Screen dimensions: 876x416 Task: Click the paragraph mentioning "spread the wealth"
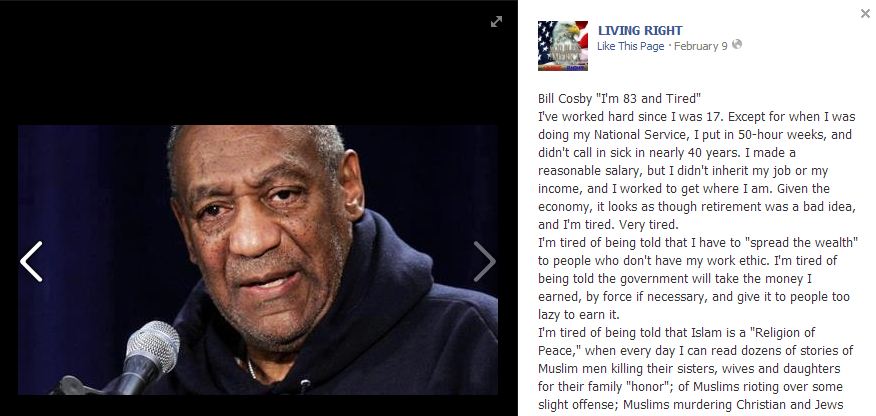pyautogui.click(x=698, y=278)
